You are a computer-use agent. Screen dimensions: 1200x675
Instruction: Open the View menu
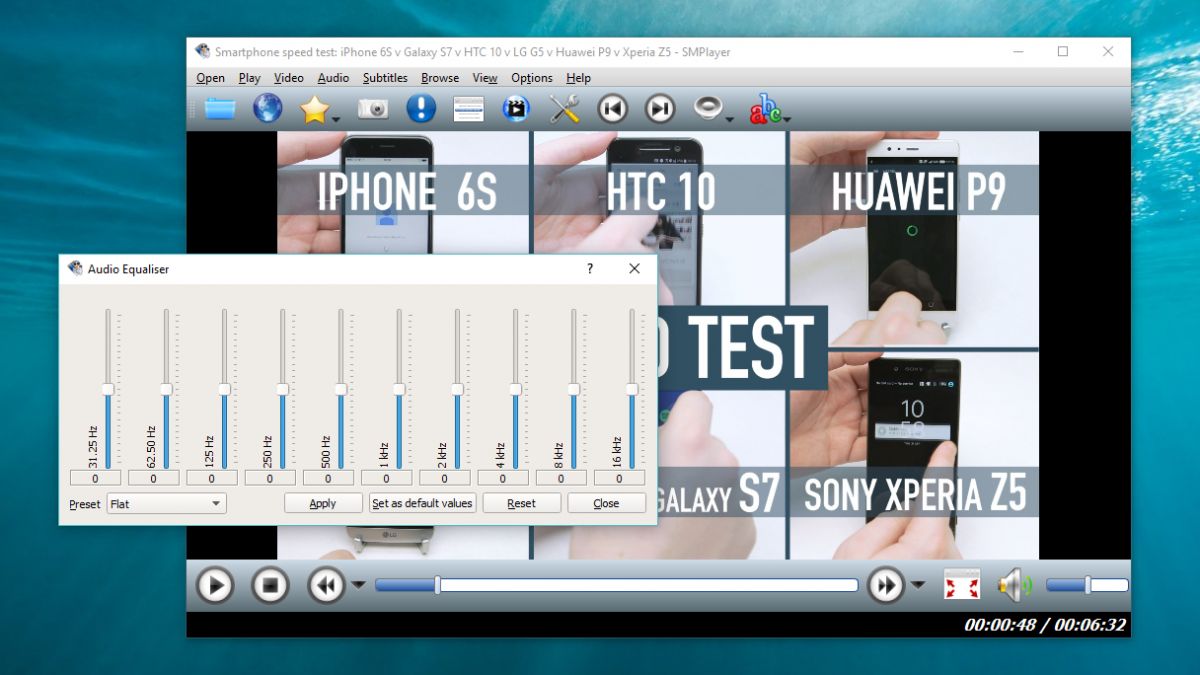pyautogui.click(x=485, y=78)
